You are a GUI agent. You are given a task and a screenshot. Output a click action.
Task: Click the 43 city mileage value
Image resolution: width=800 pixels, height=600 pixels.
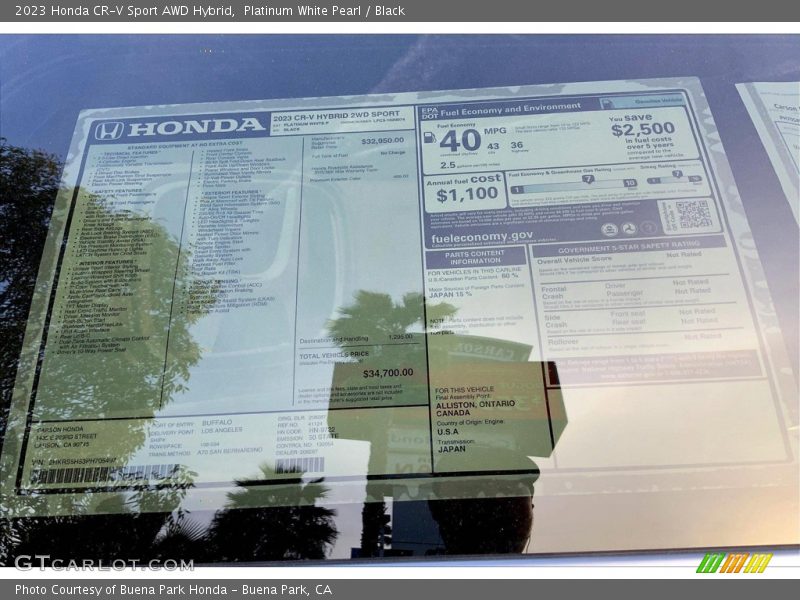coord(493,146)
